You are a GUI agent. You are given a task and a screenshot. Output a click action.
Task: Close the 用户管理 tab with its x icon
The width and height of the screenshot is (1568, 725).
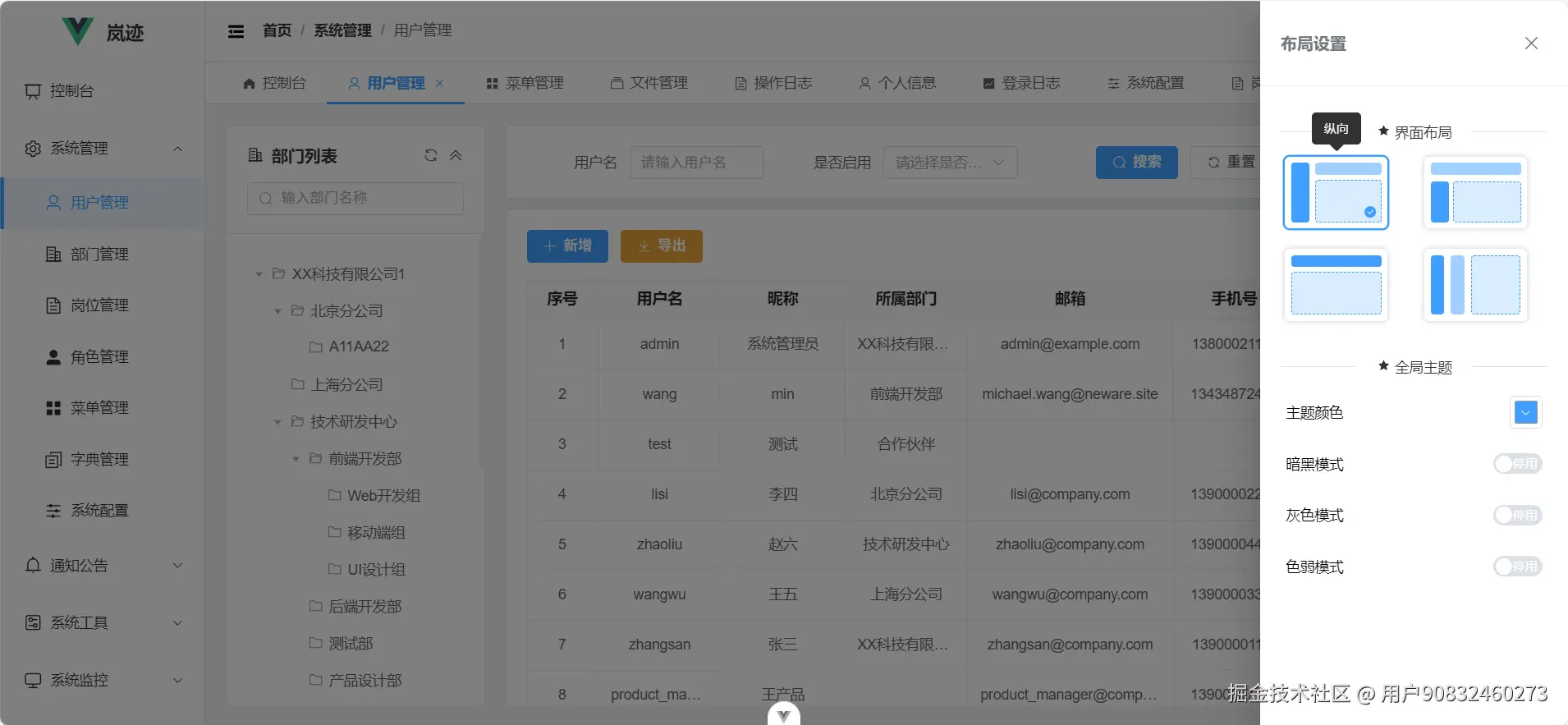440,83
